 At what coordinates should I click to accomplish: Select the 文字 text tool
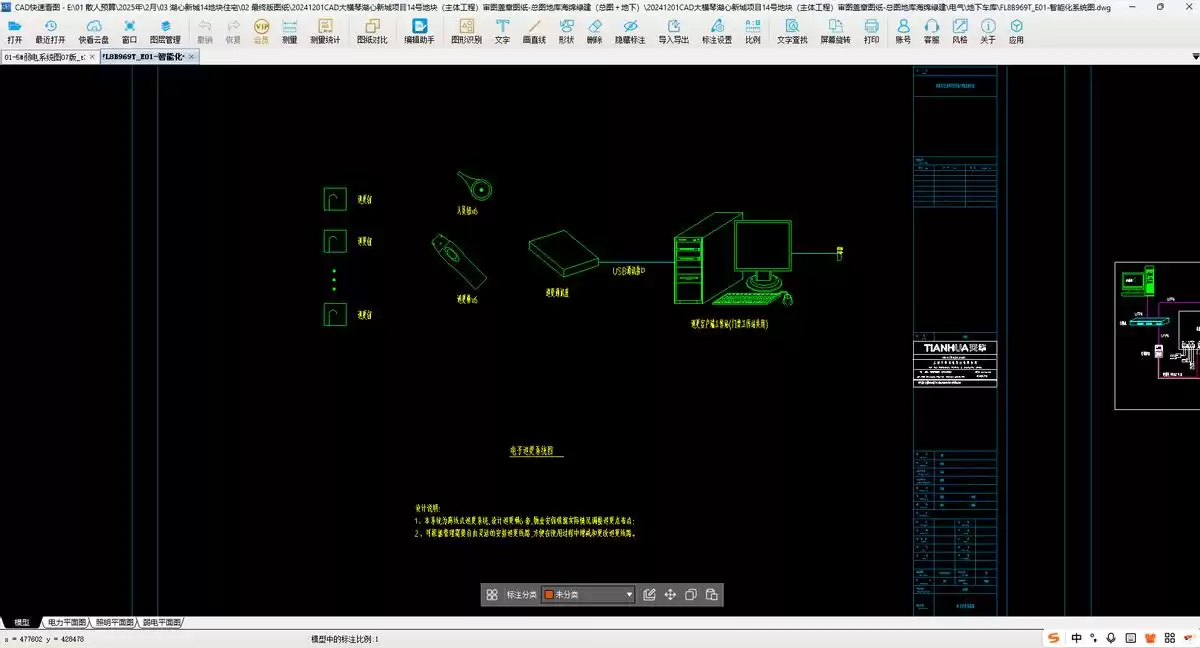click(502, 31)
